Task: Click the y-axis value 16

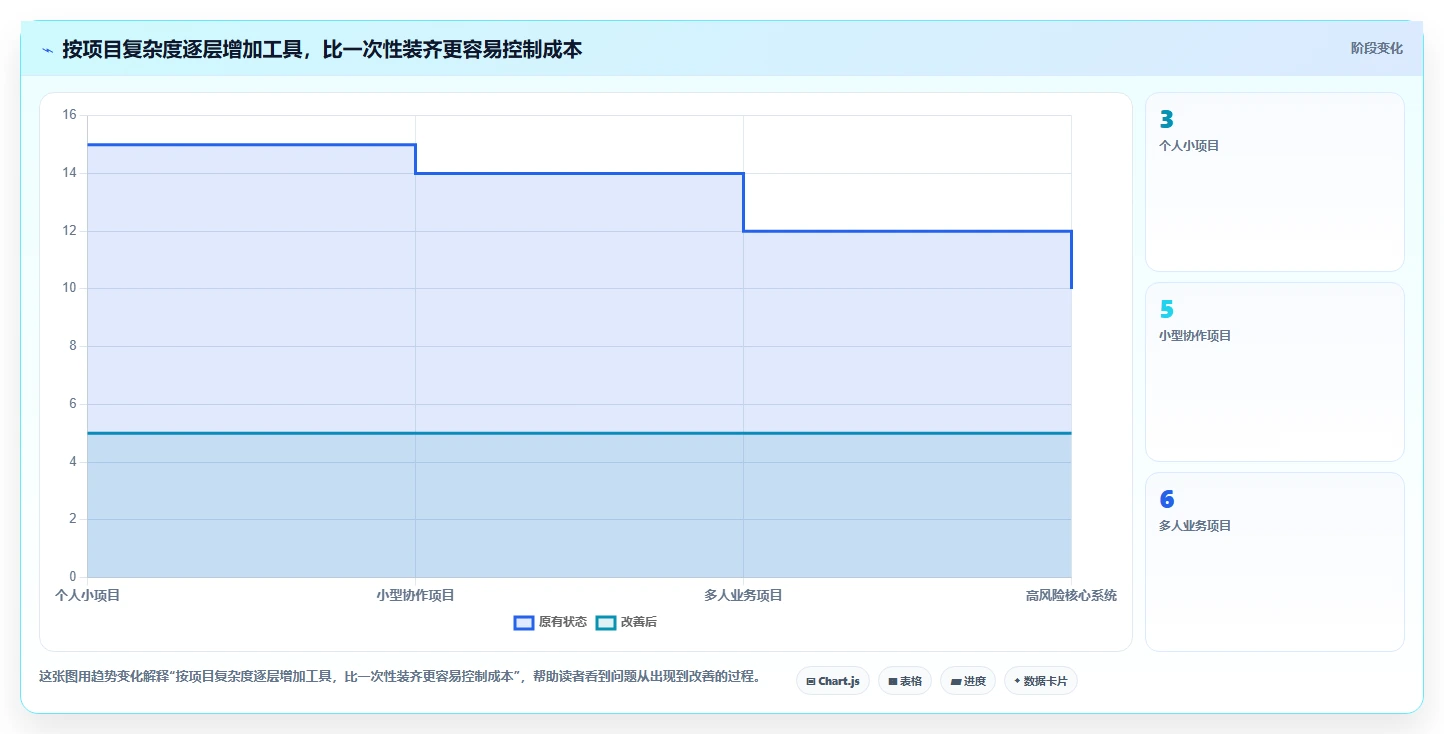Action: pos(69,115)
